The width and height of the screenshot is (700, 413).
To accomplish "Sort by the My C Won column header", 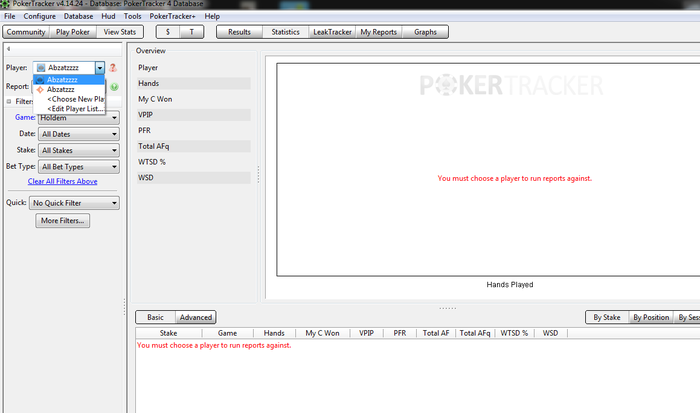I will point(322,333).
